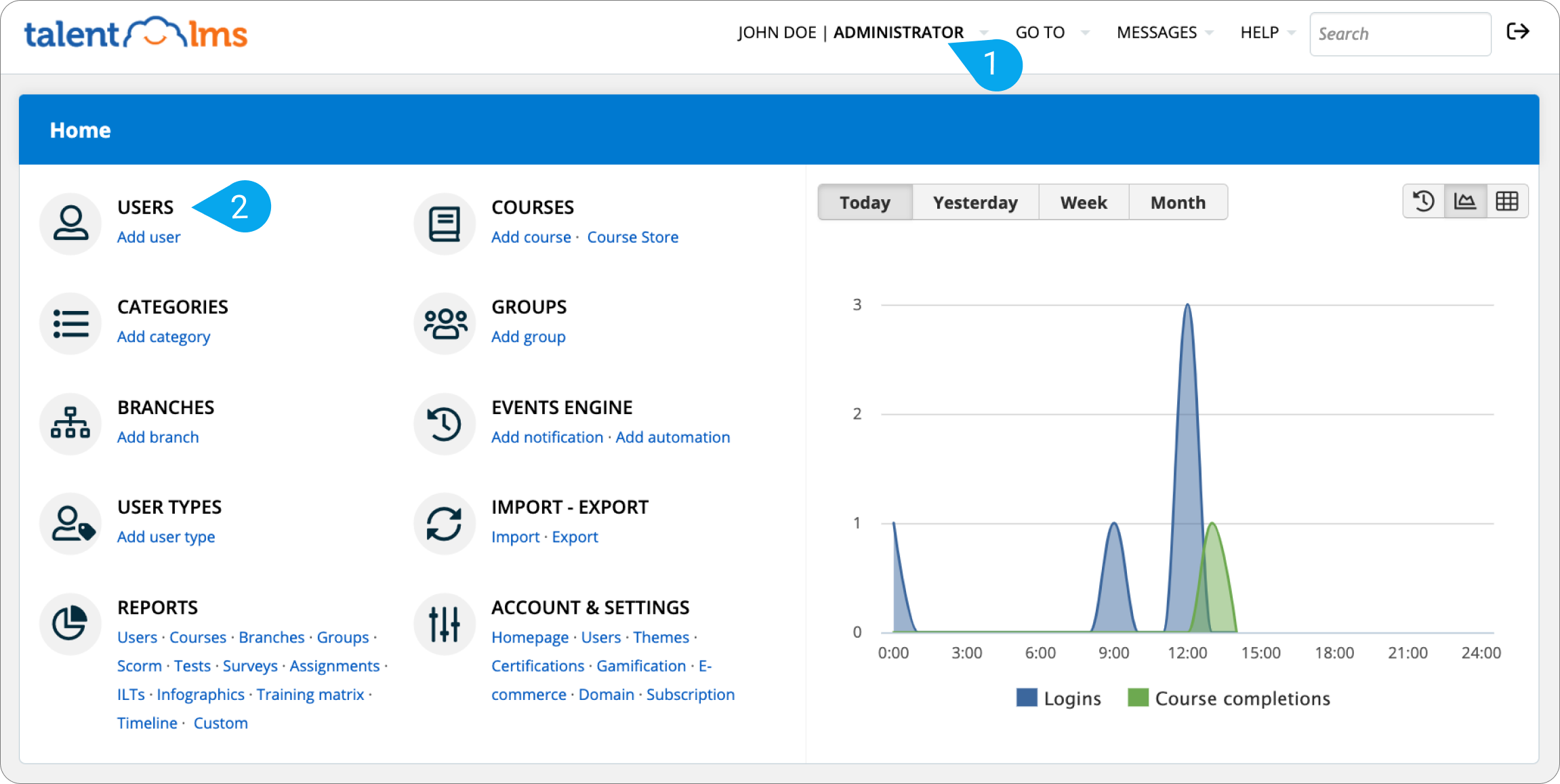Click the log out arrow icon

coord(1517,32)
